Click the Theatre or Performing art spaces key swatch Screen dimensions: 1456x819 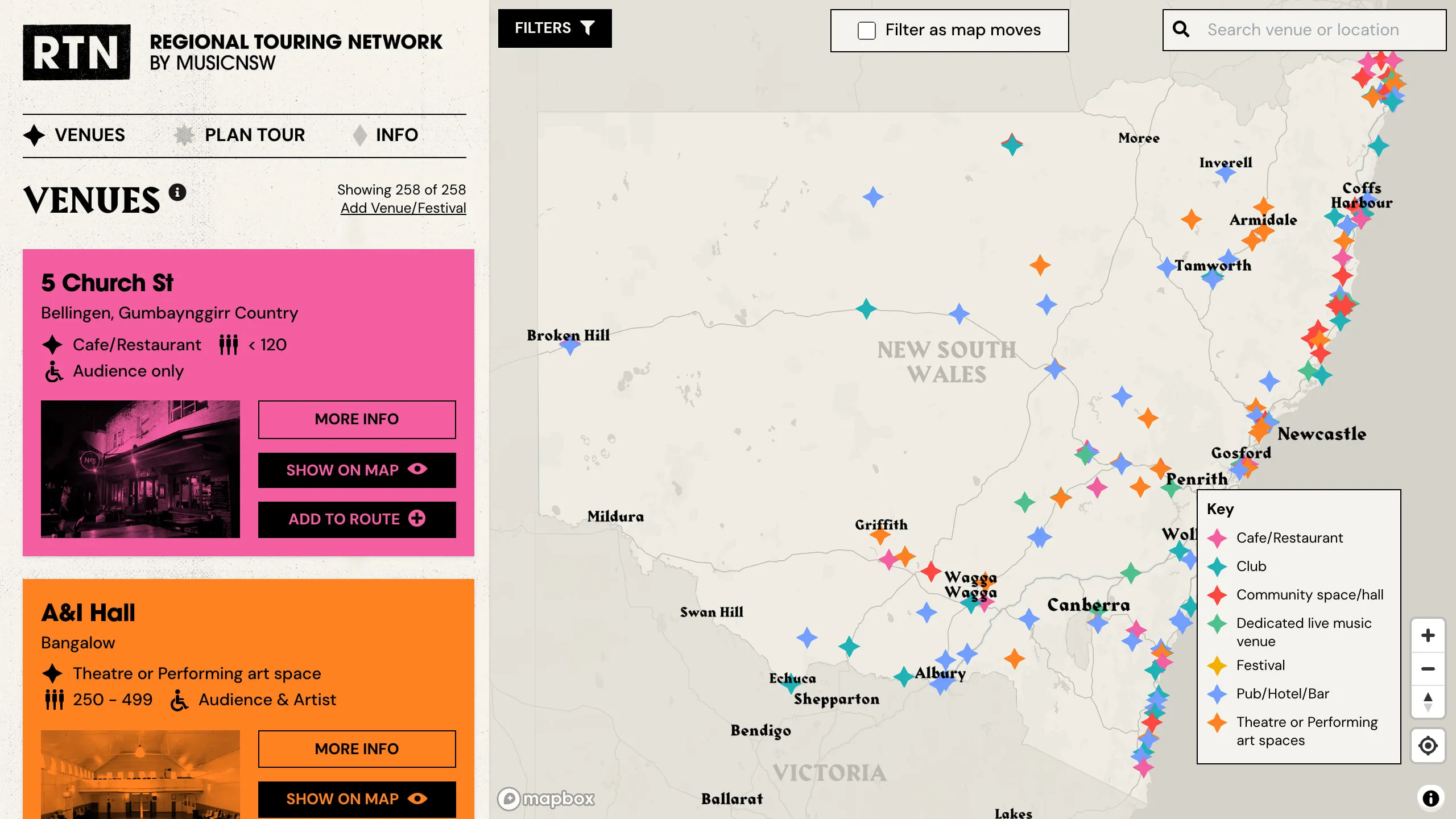(1217, 722)
